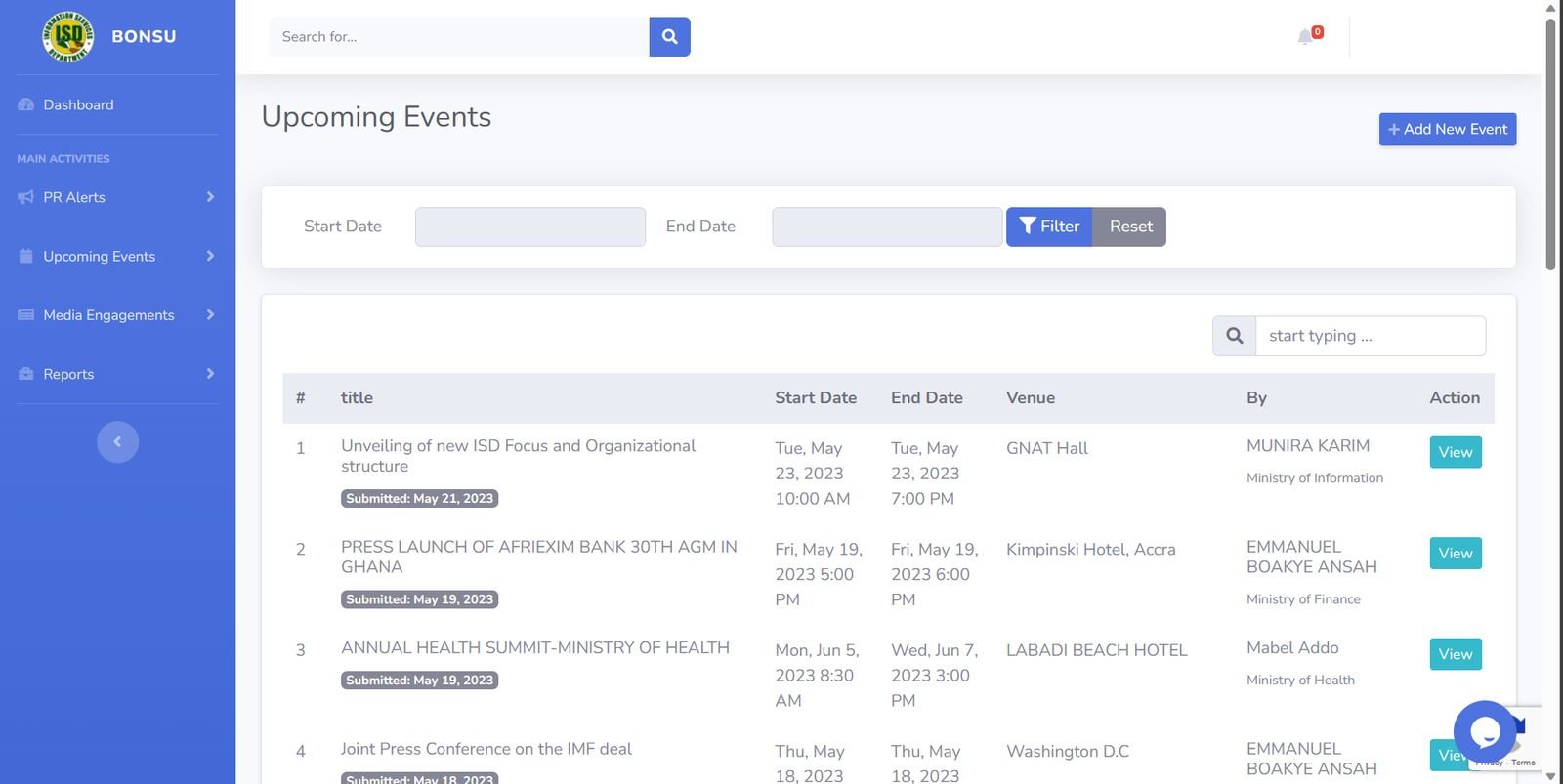Expand the PR Alerts submenu chevron
Viewport: 1563px width, 784px height.
click(x=210, y=197)
